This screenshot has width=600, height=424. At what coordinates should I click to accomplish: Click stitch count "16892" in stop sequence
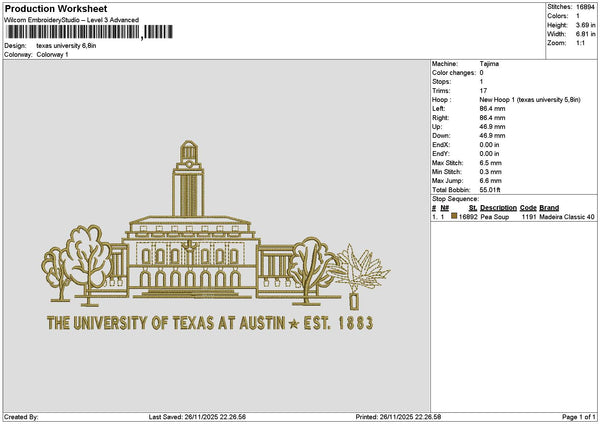pos(468,217)
